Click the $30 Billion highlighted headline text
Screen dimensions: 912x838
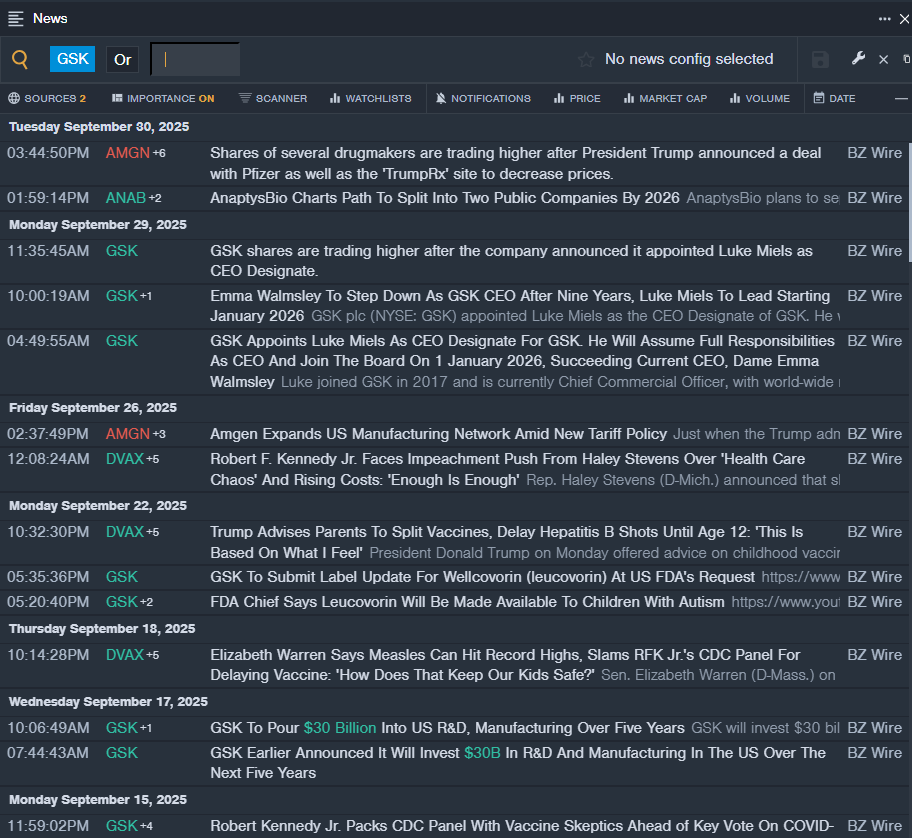[340, 728]
